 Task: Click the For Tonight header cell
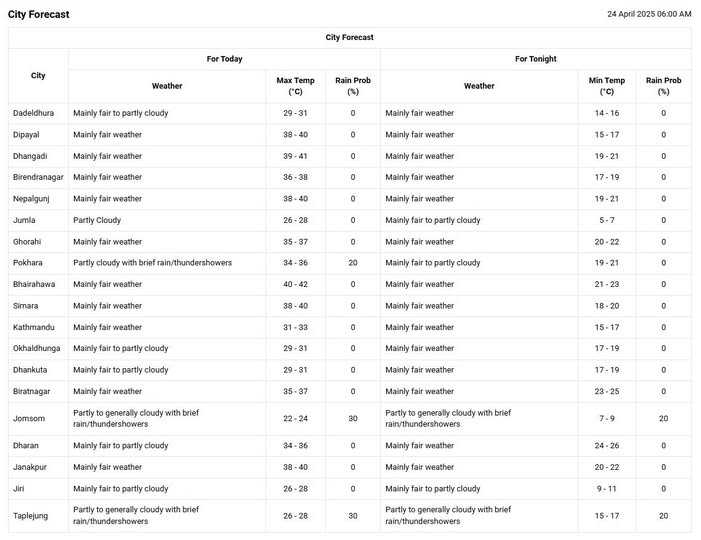535,59
